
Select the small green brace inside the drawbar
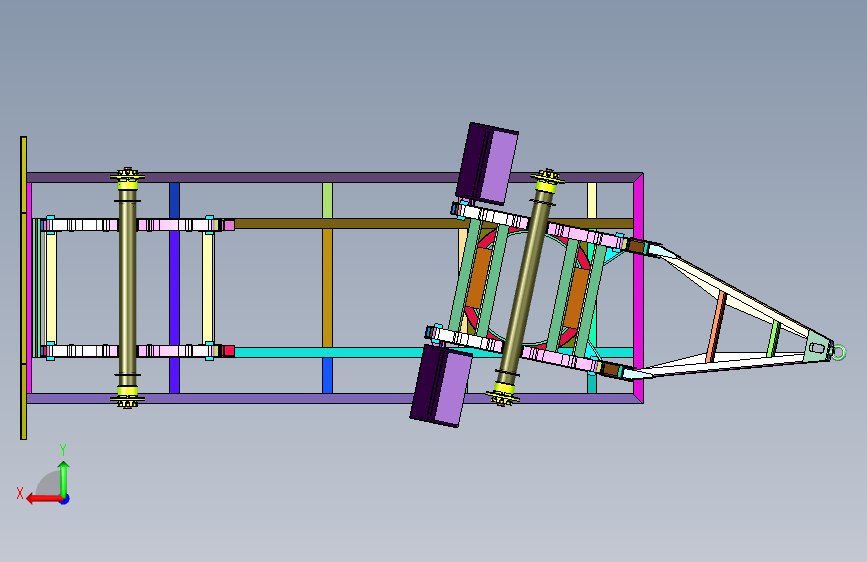pyautogui.click(x=774, y=339)
